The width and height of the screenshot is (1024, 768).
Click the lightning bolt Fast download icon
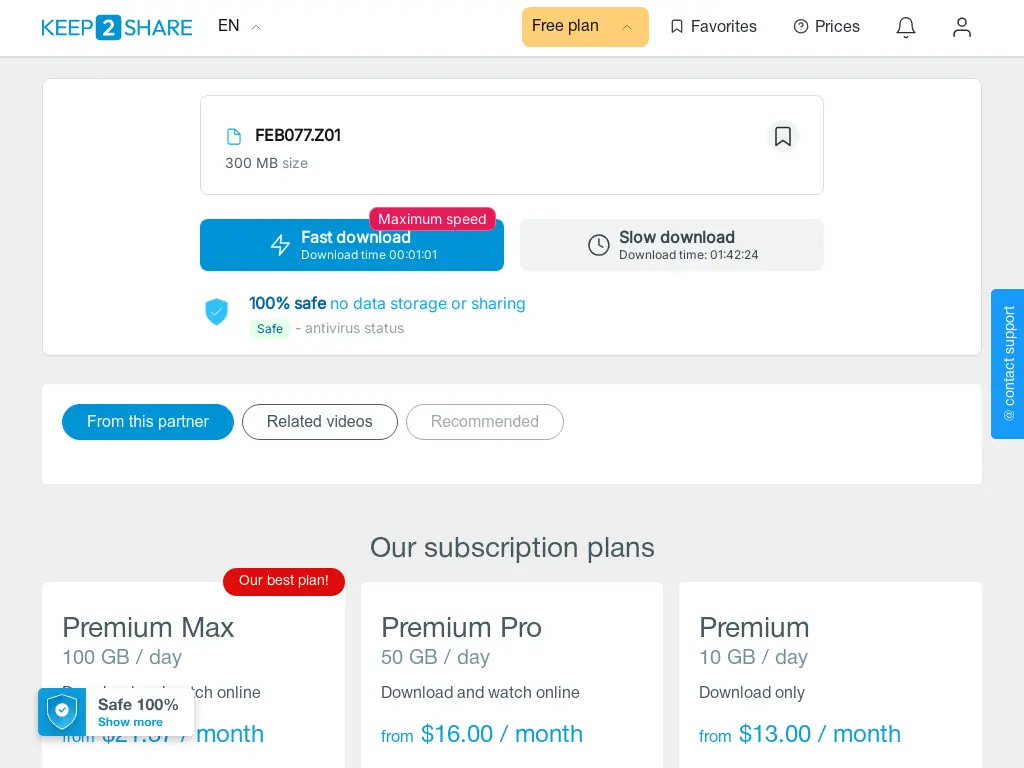(280, 245)
